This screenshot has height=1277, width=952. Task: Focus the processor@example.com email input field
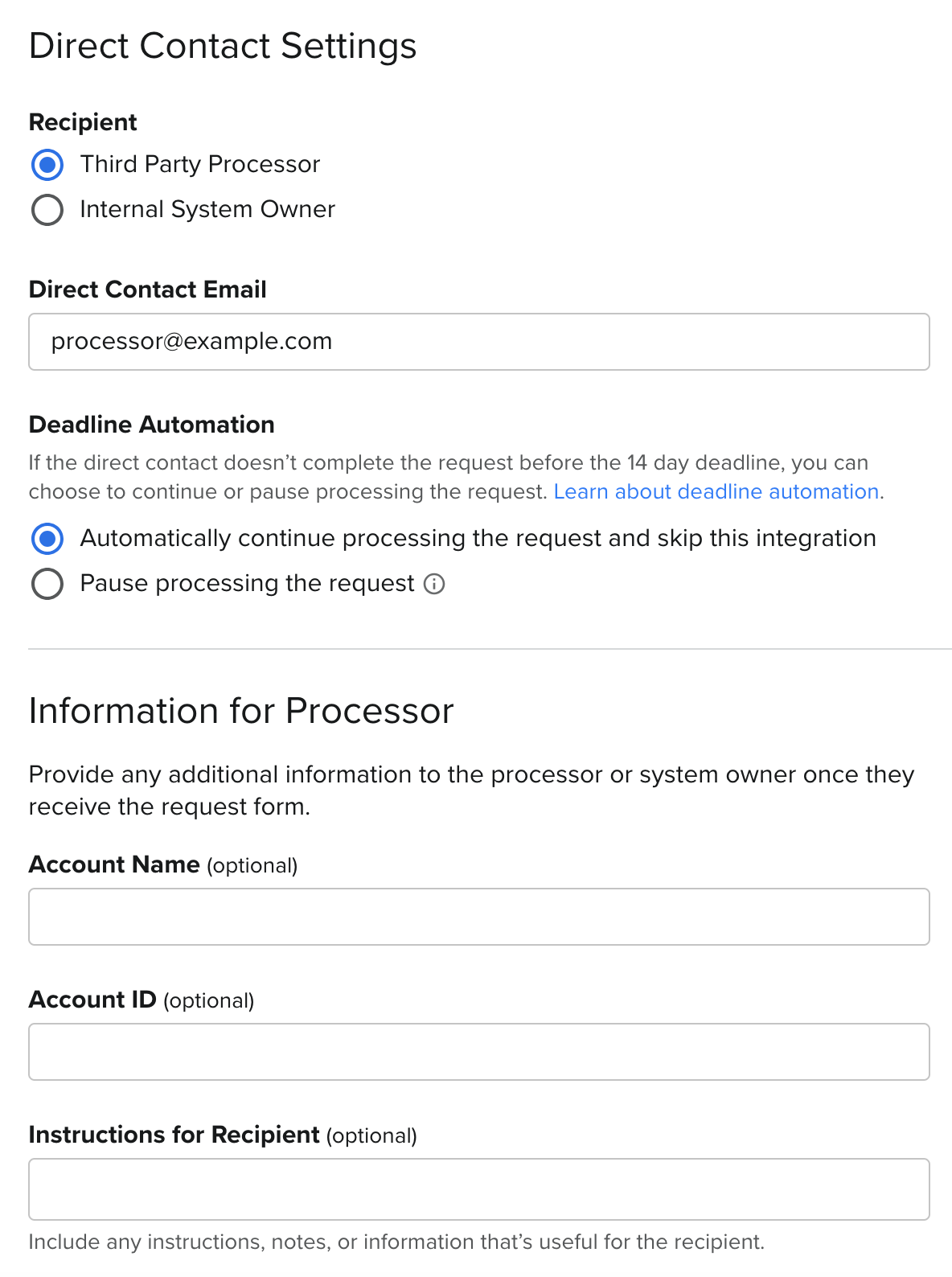click(479, 342)
